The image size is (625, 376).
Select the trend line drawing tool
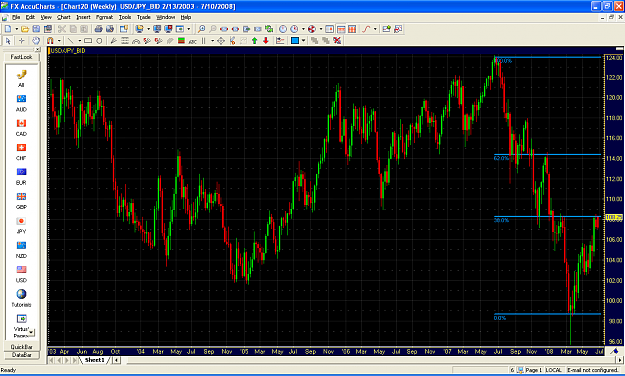click(x=71, y=41)
